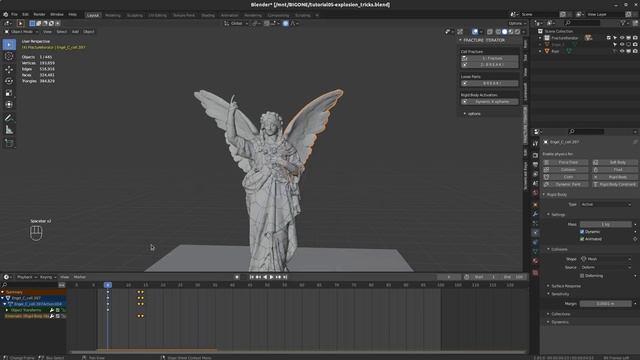Click the Soft Body physics button
The image size is (640, 360).
(614, 162)
